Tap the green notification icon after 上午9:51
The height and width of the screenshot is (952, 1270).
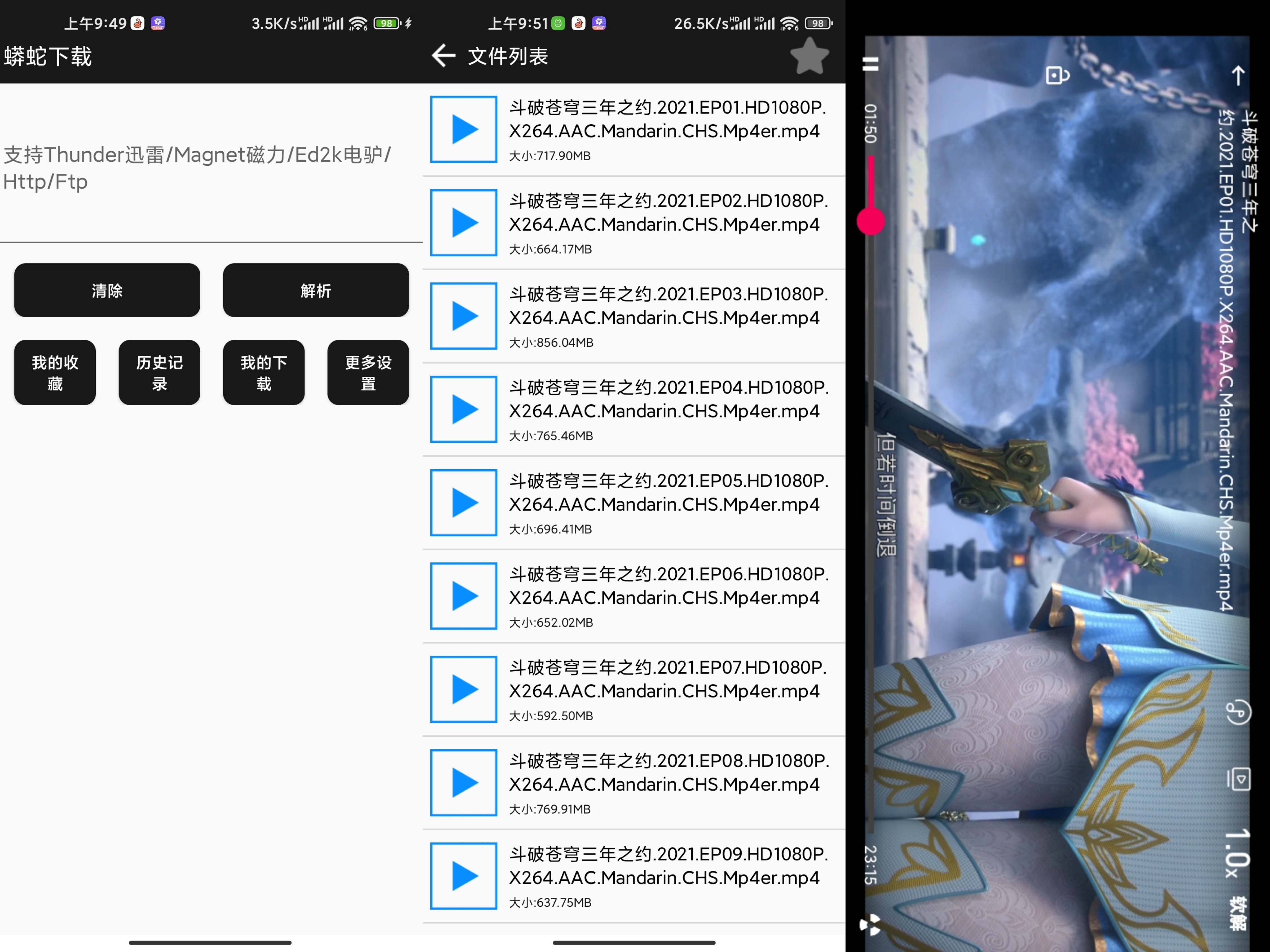tap(558, 23)
